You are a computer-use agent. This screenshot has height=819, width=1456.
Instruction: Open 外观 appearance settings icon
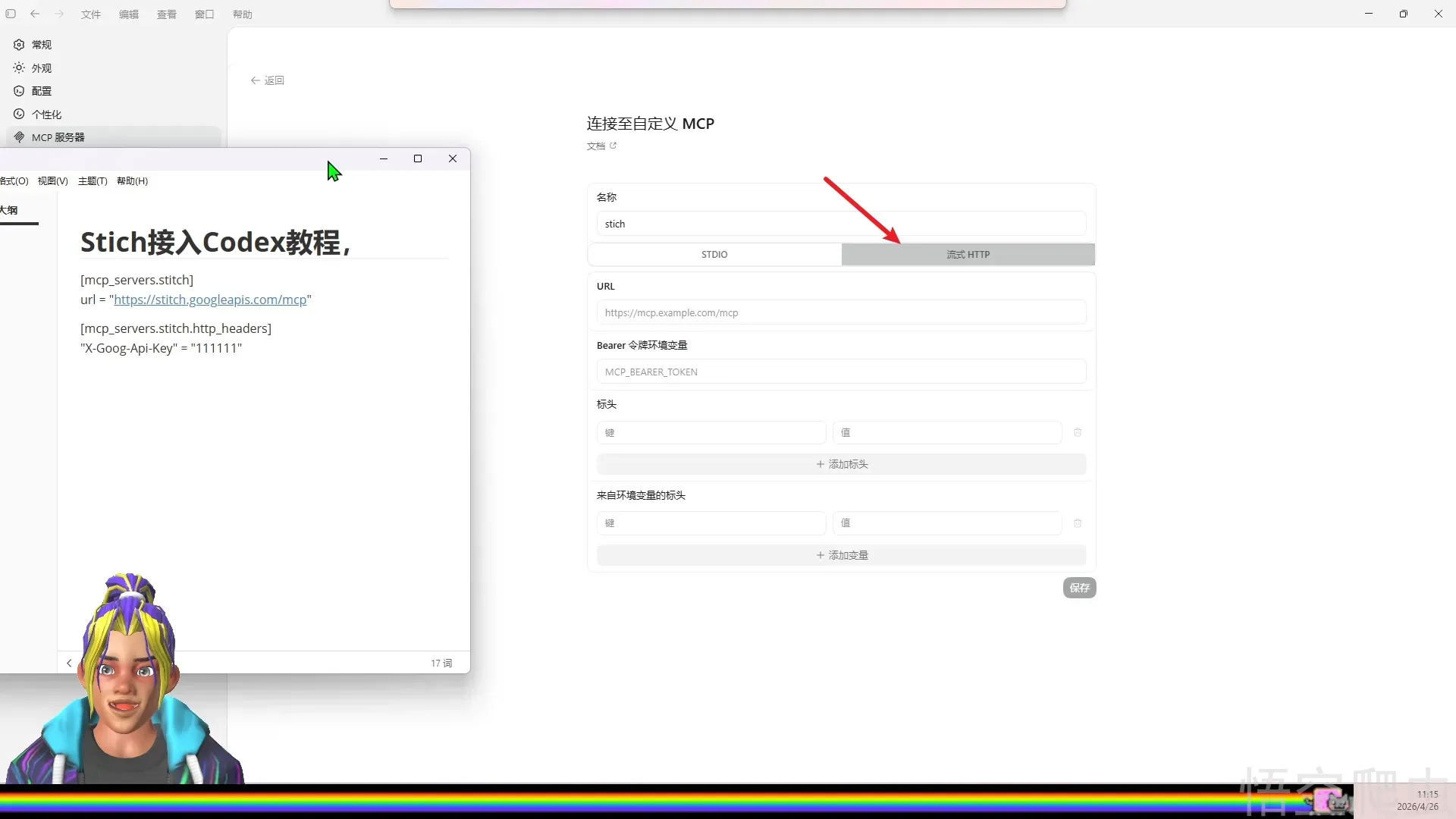point(19,68)
